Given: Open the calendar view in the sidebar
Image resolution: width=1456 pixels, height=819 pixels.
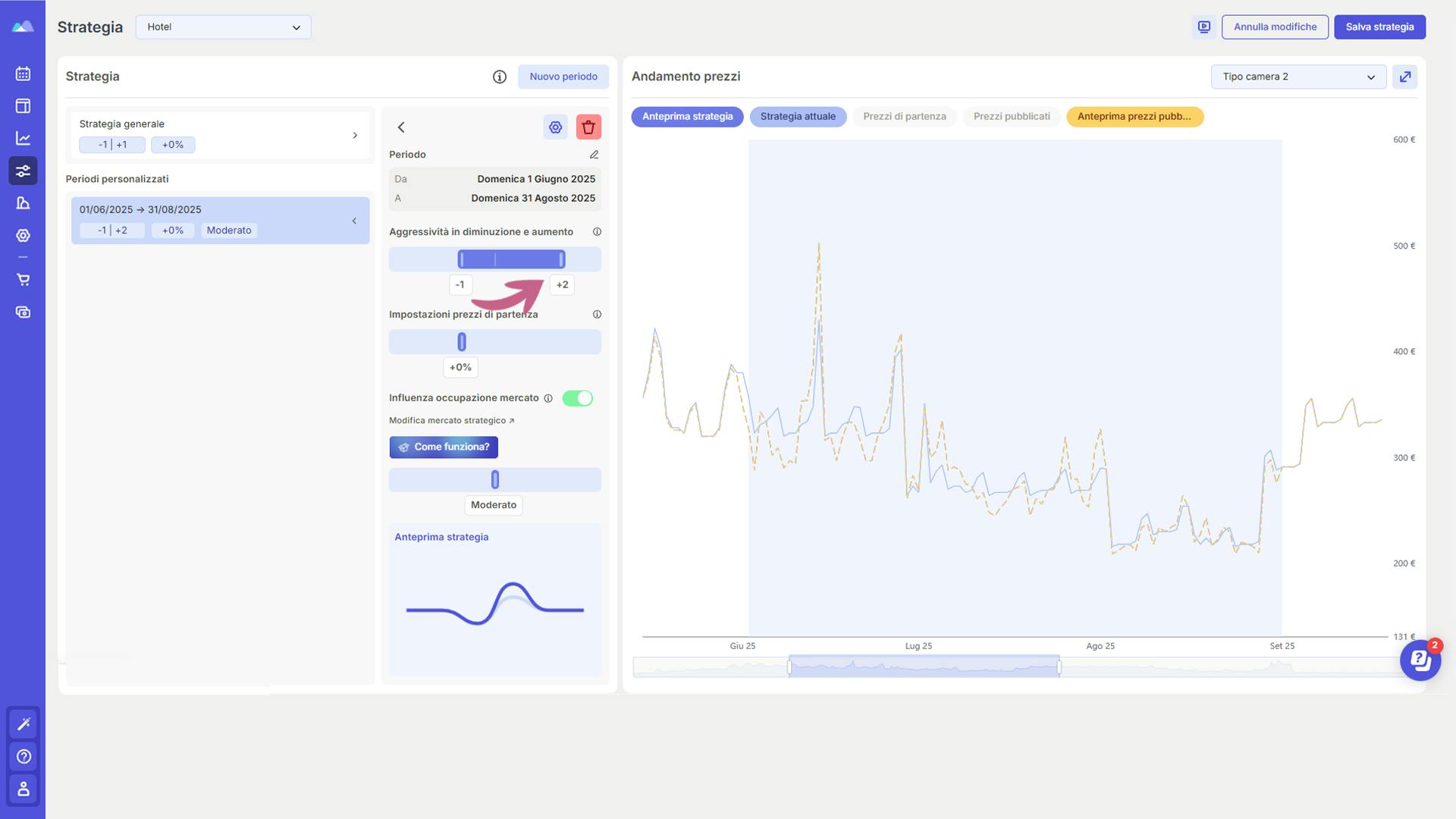Looking at the screenshot, I should click(23, 74).
